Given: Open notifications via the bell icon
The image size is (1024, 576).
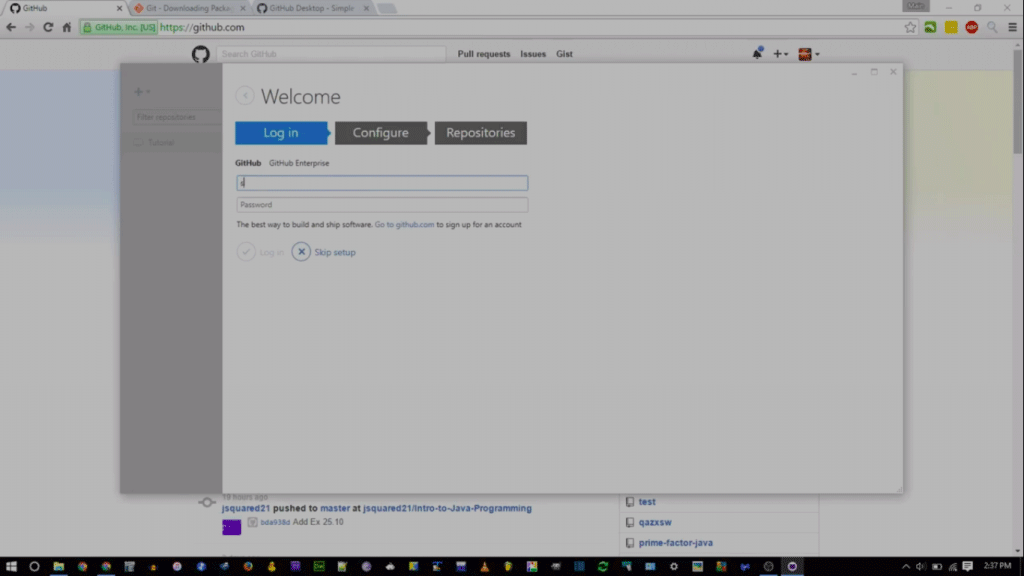Looking at the screenshot, I should coord(757,53).
